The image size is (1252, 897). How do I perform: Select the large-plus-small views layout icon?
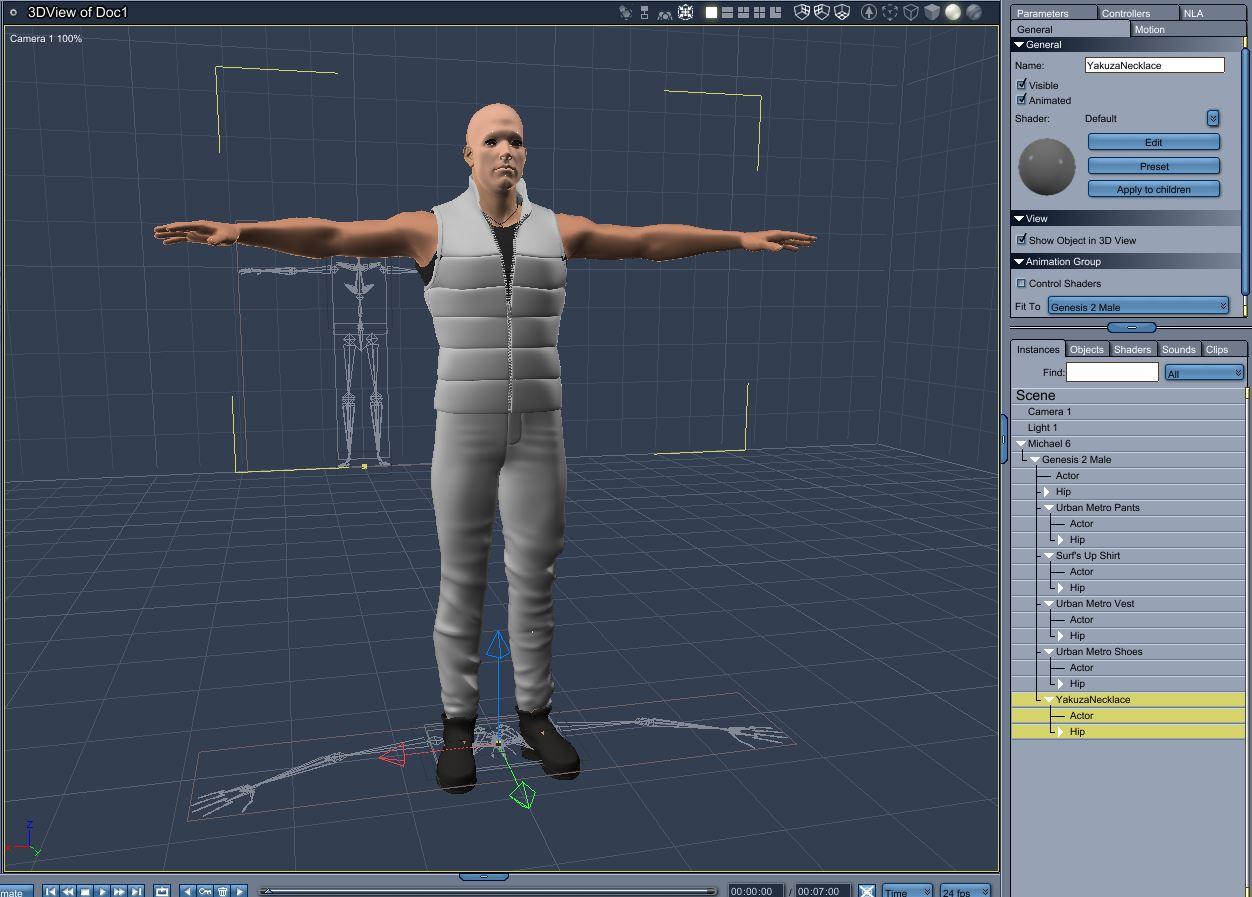775,13
